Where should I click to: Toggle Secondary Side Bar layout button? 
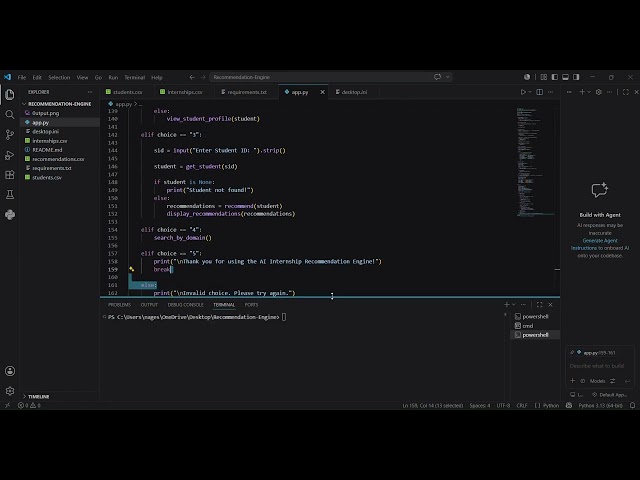pyautogui.click(x=576, y=77)
